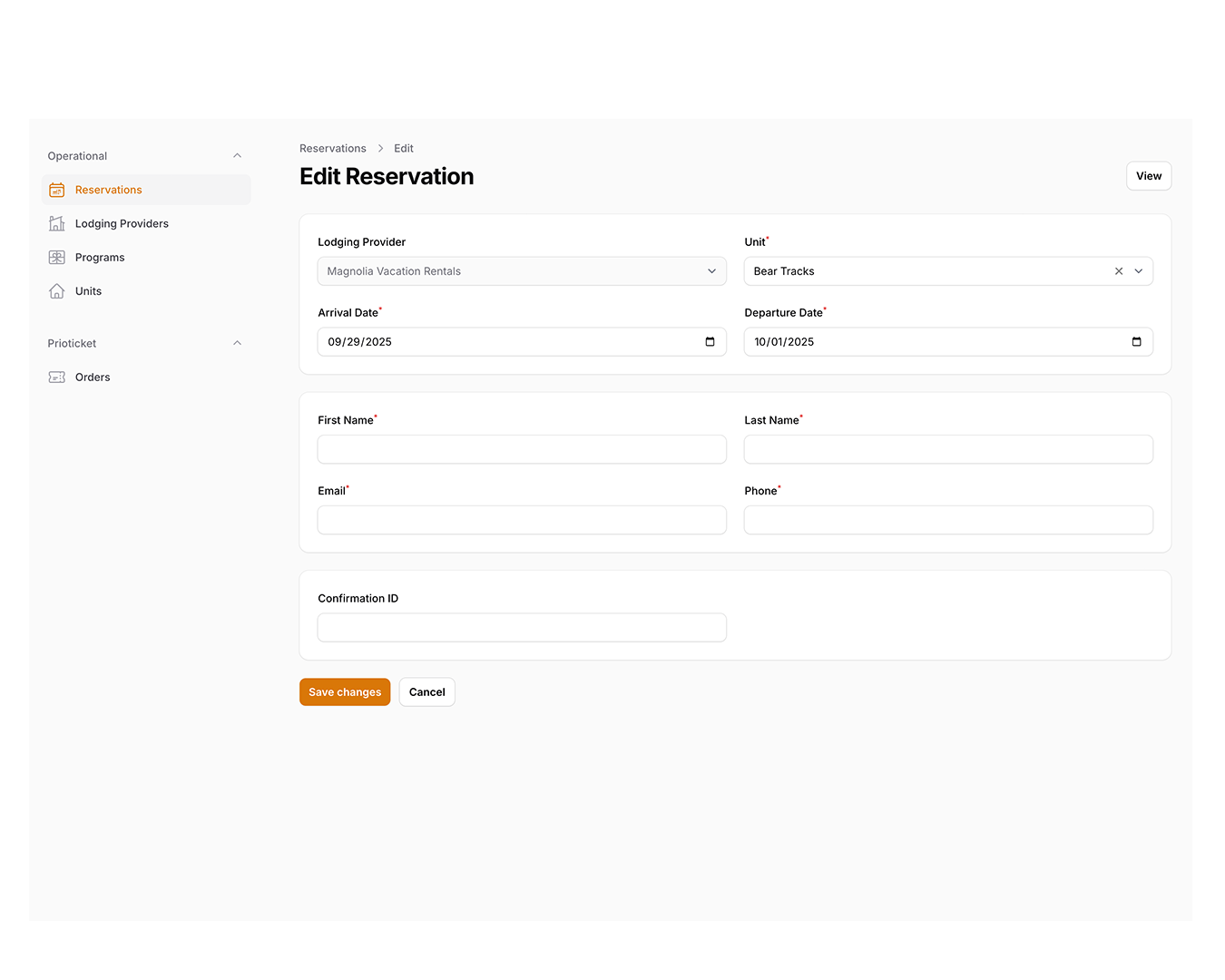This screenshot has width=1225, height=980.
Task: Open the Arrival Date calendar picker
Action: (x=710, y=342)
